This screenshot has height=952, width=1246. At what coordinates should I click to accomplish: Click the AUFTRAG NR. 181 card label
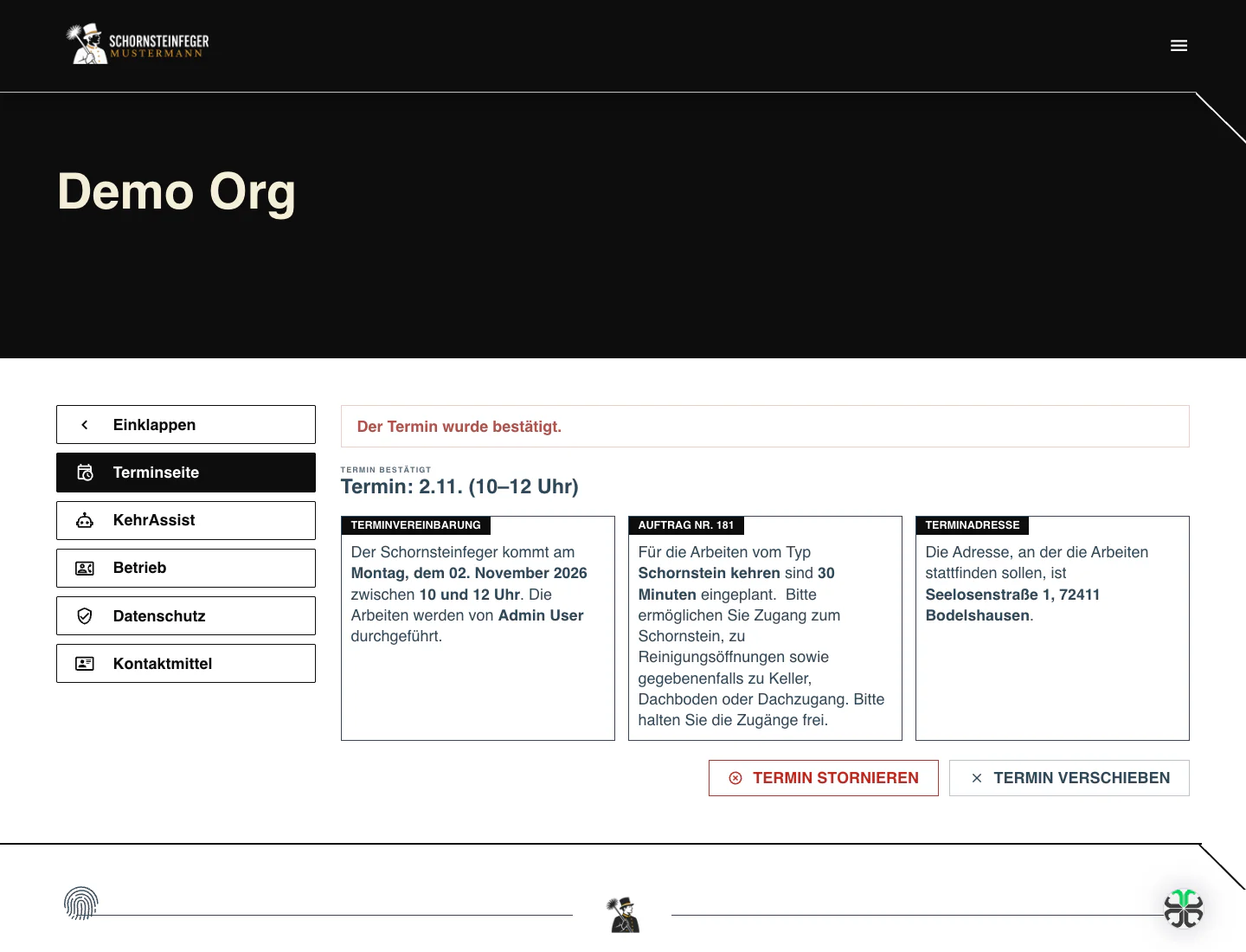[x=686, y=525]
